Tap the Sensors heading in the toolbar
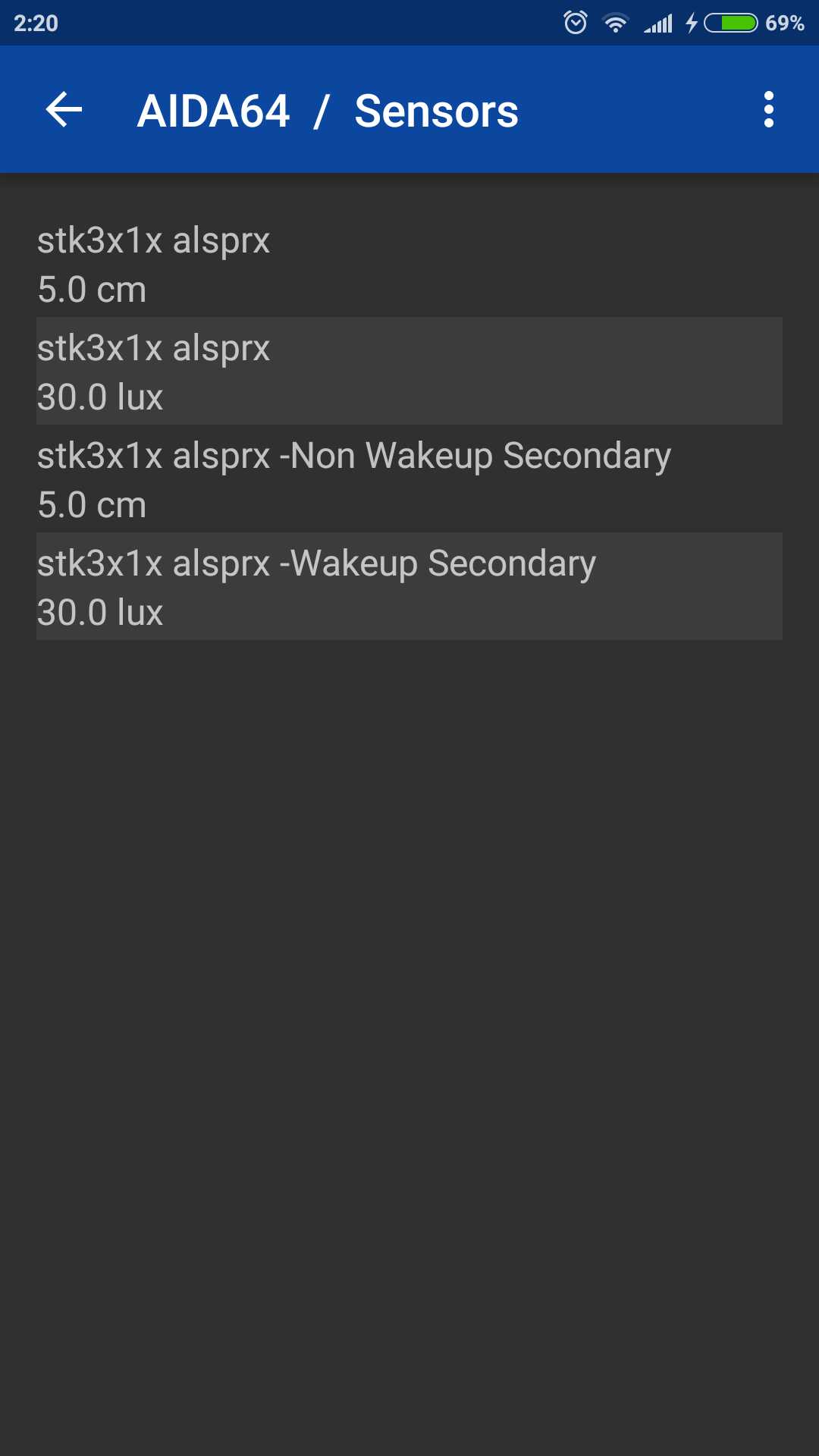Image resolution: width=819 pixels, height=1456 pixels. click(436, 111)
